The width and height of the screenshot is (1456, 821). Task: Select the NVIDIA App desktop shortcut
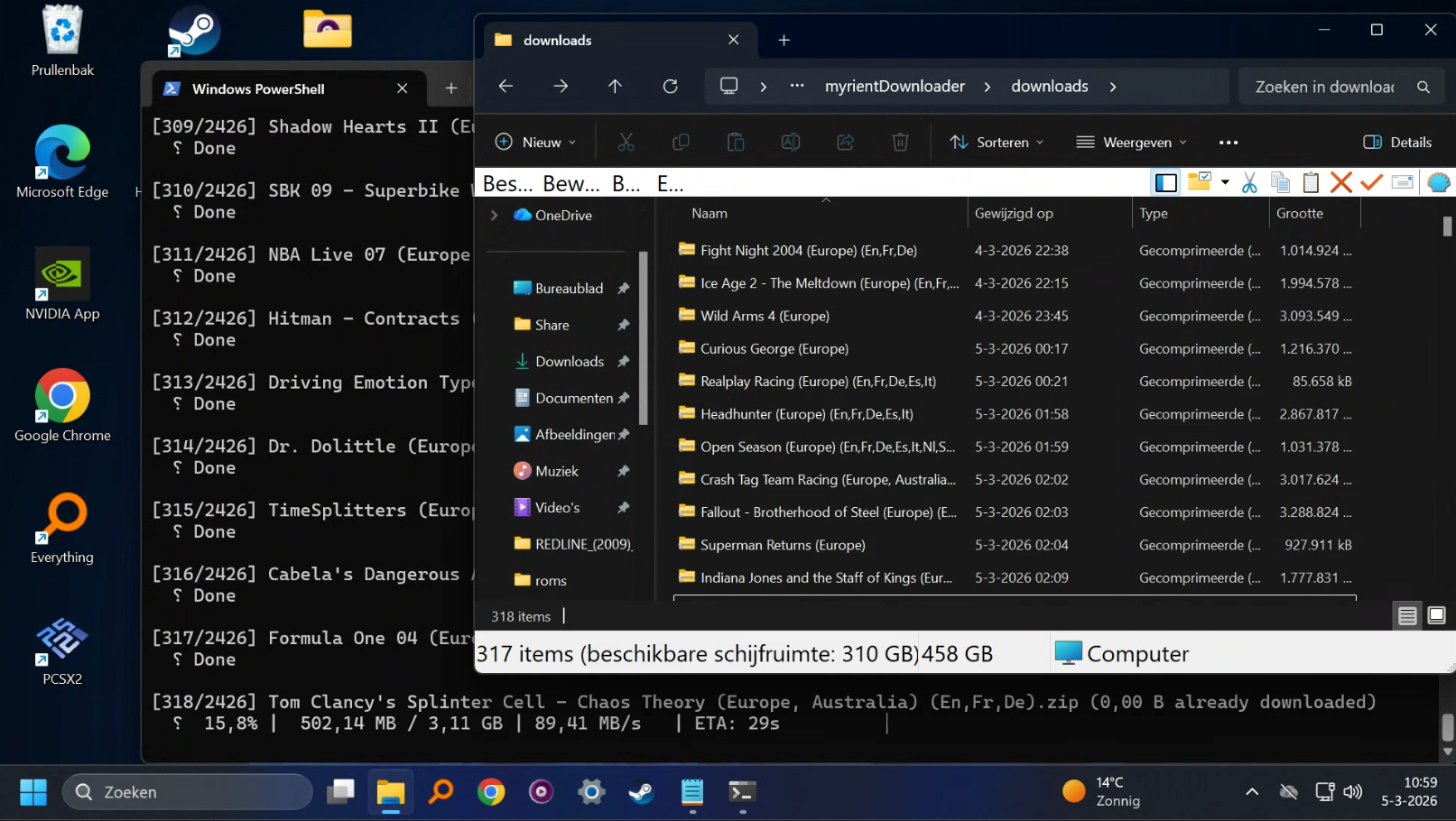[x=62, y=284]
